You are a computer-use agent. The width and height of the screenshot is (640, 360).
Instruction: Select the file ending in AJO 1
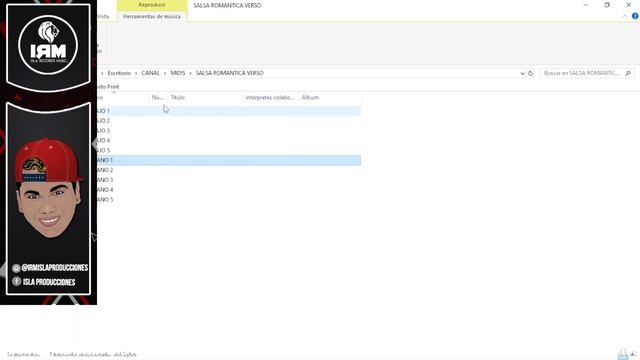pyautogui.click(x=229, y=111)
